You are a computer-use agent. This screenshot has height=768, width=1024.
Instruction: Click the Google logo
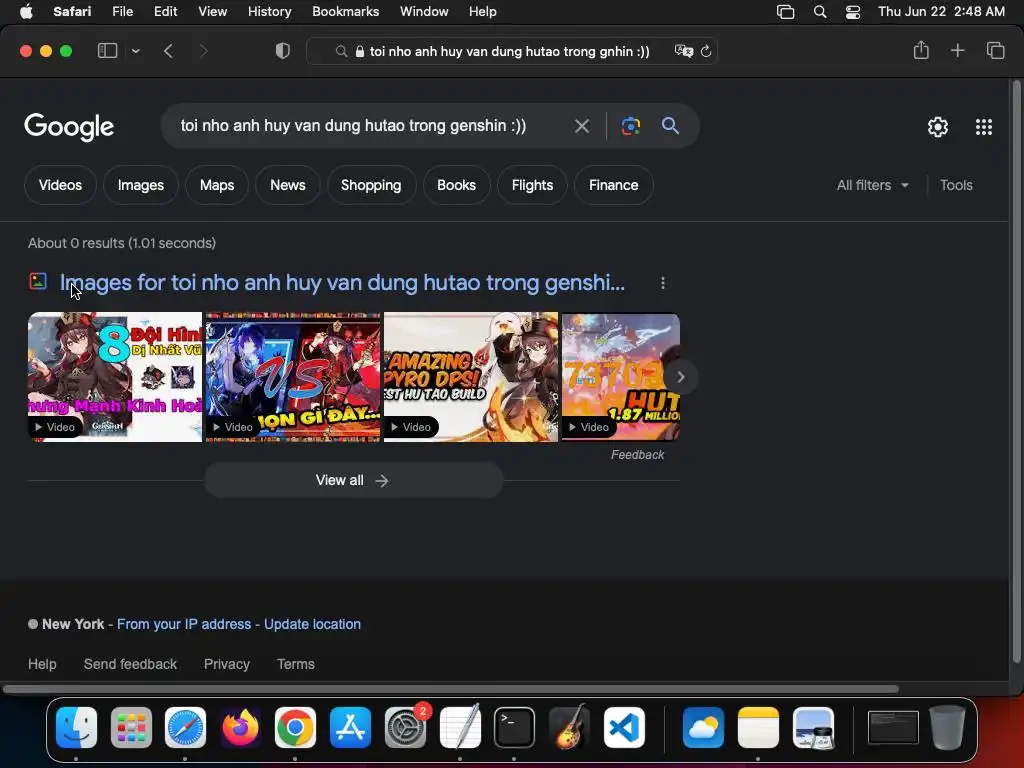pos(69,127)
